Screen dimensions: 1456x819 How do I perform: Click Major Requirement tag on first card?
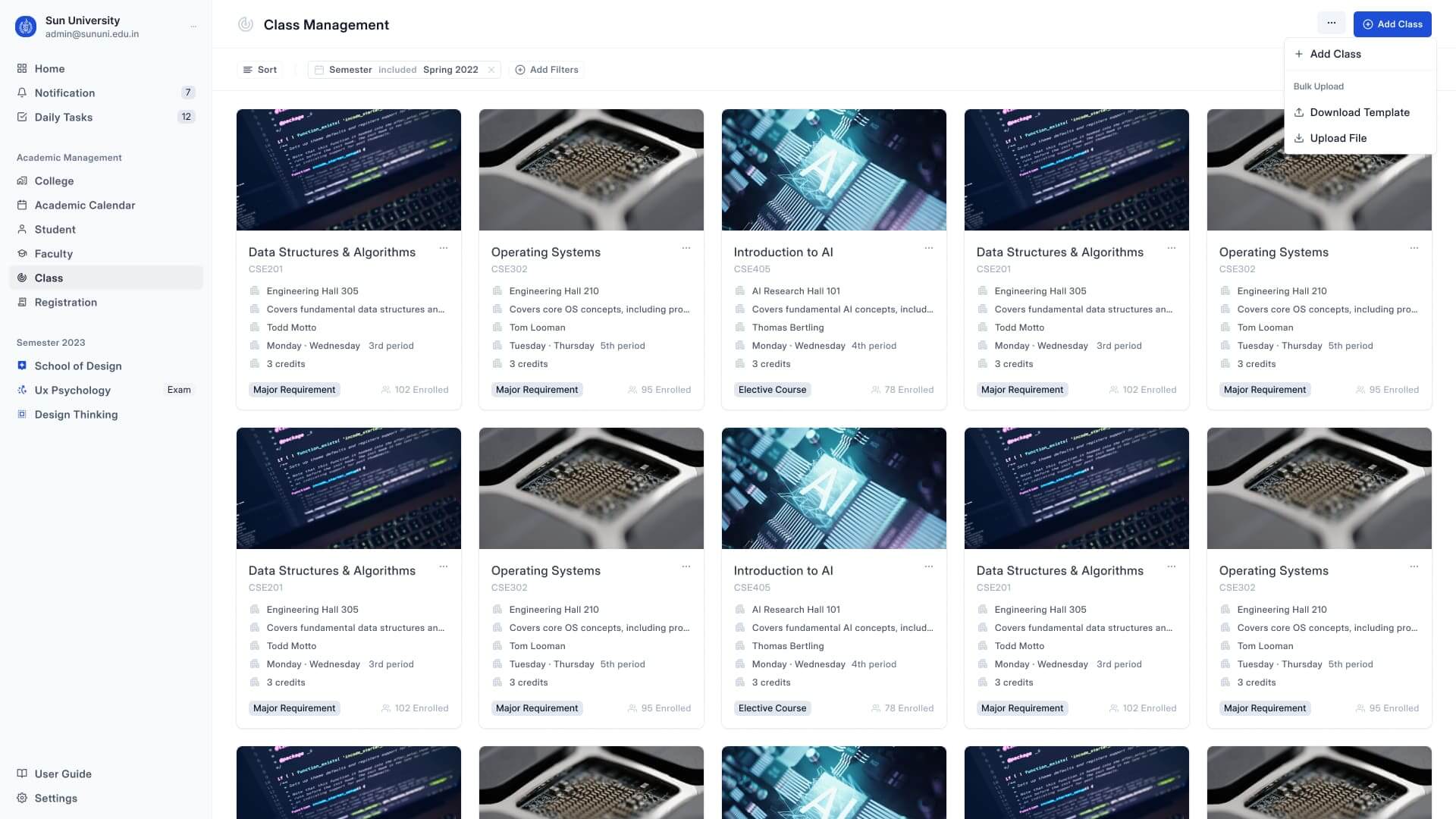click(x=294, y=390)
